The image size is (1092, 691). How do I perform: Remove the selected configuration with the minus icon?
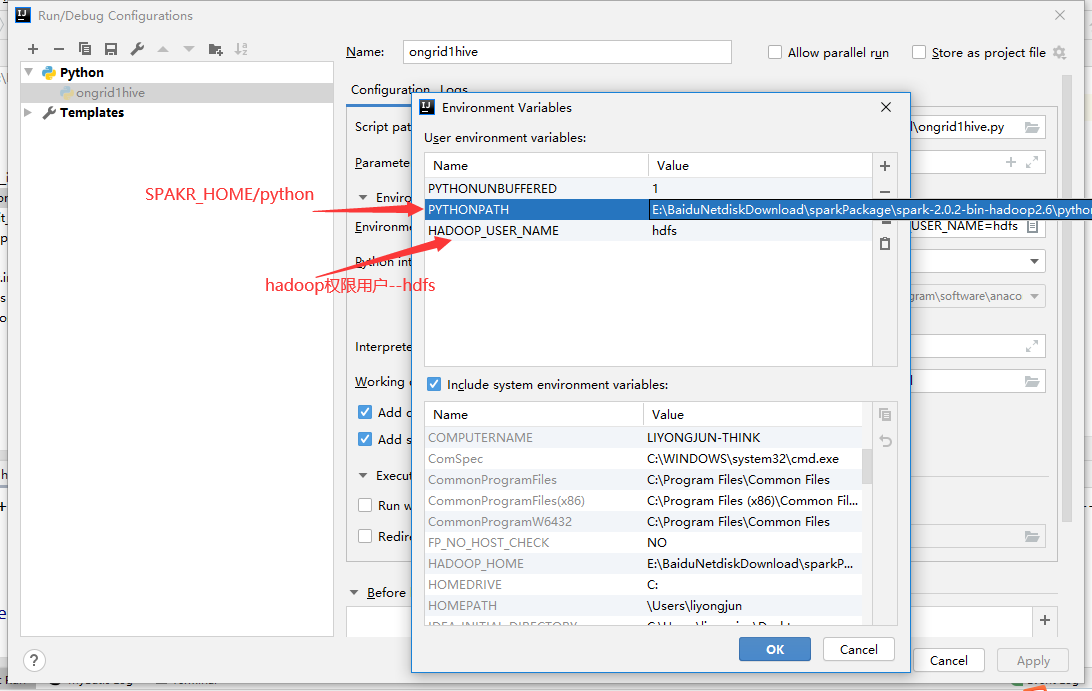coord(58,49)
